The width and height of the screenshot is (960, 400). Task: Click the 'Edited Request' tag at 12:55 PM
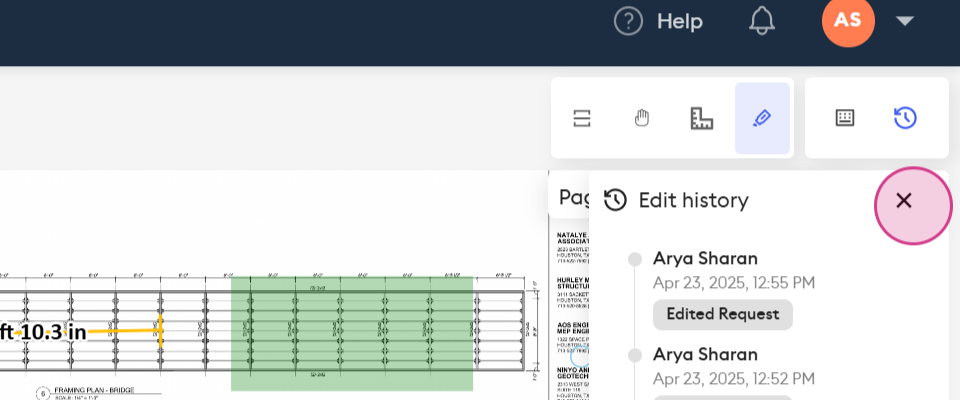pyautogui.click(x=722, y=314)
